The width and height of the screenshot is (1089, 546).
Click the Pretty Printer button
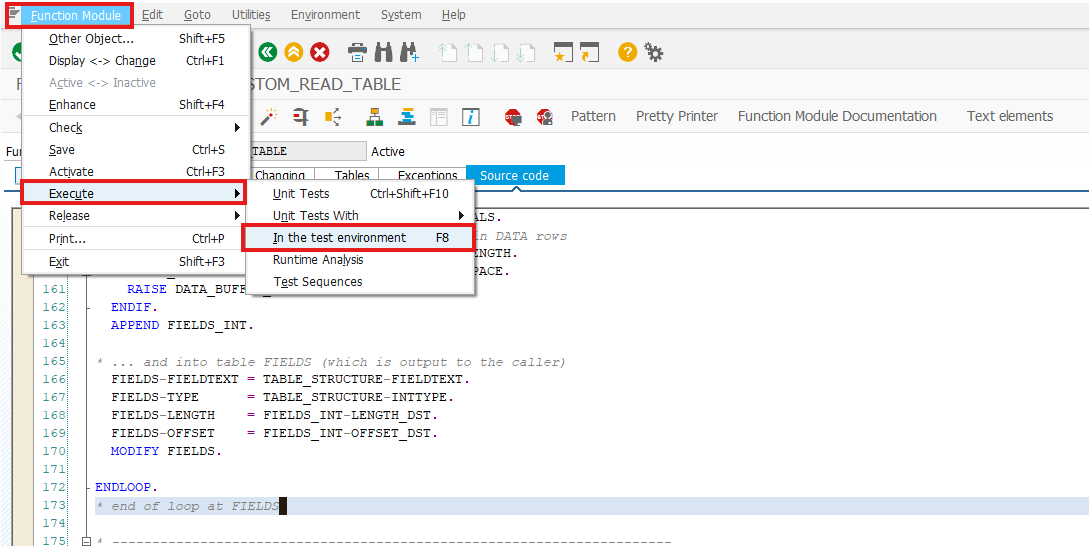point(677,117)
